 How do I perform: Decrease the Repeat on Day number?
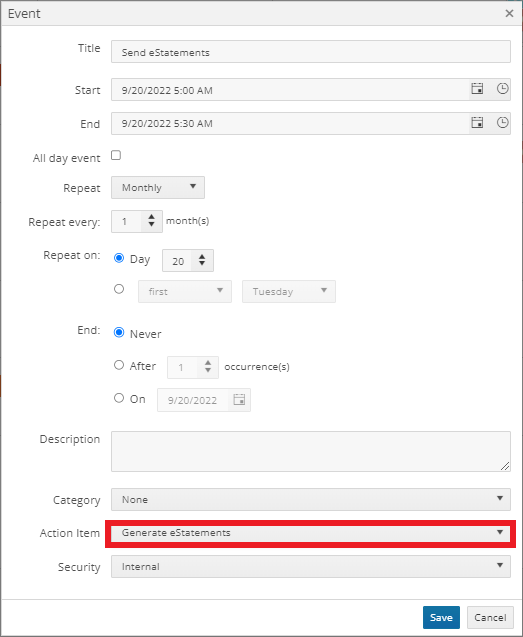click(202, 264)
